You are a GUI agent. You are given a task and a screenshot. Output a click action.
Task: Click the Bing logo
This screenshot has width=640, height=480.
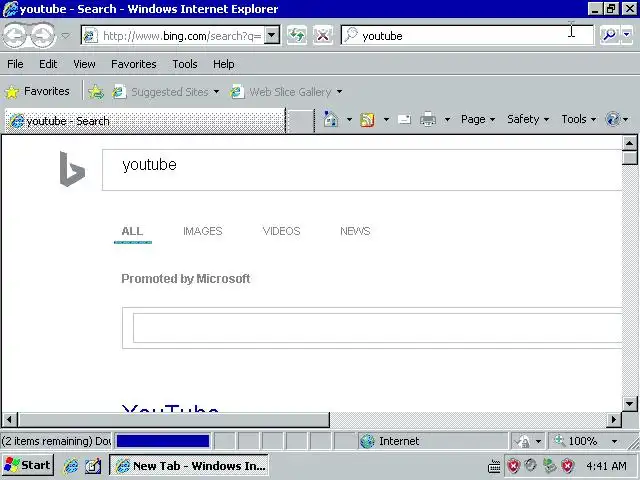tap(72, 169)
